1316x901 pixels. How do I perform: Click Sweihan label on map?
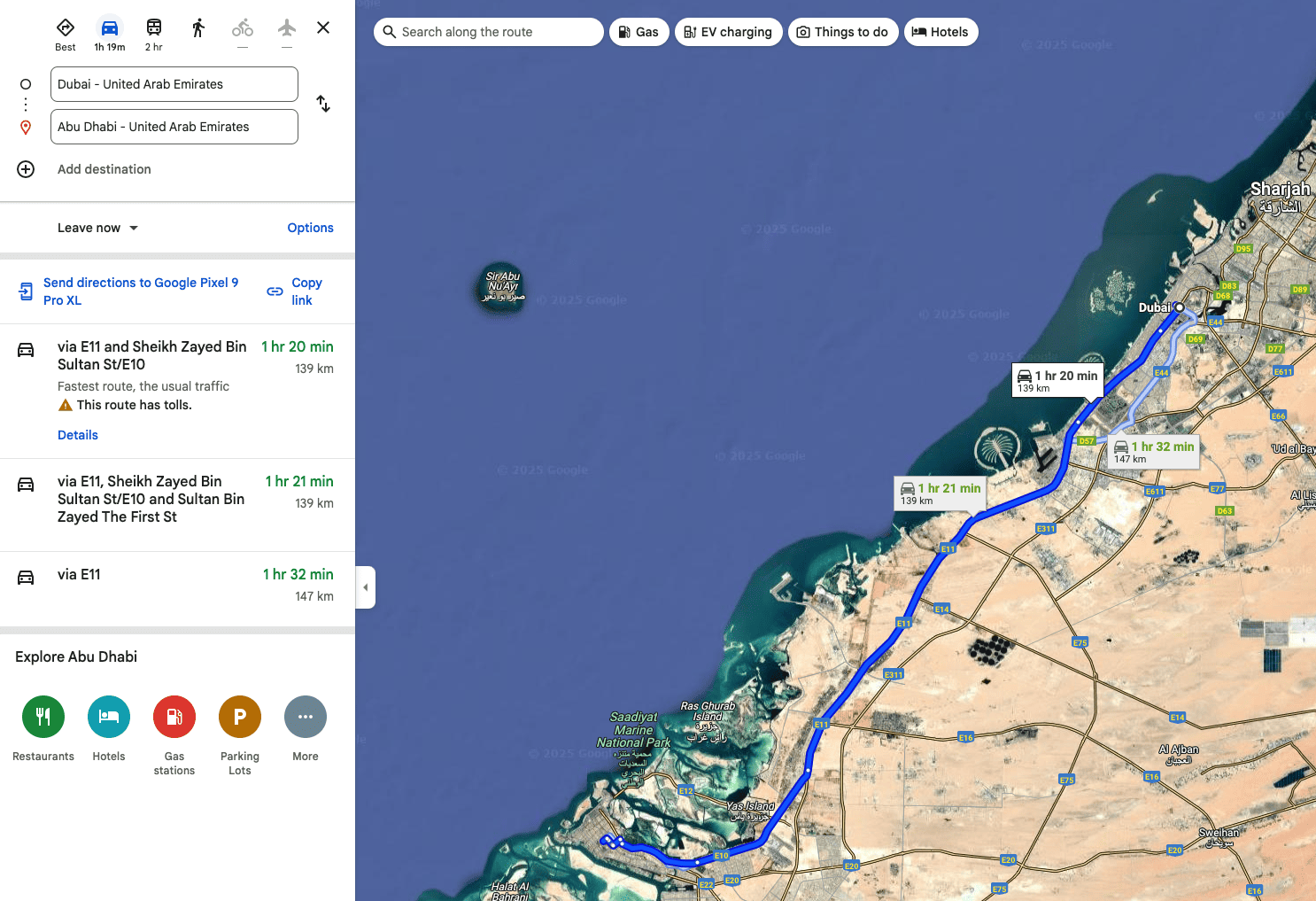coord(1219,837)
